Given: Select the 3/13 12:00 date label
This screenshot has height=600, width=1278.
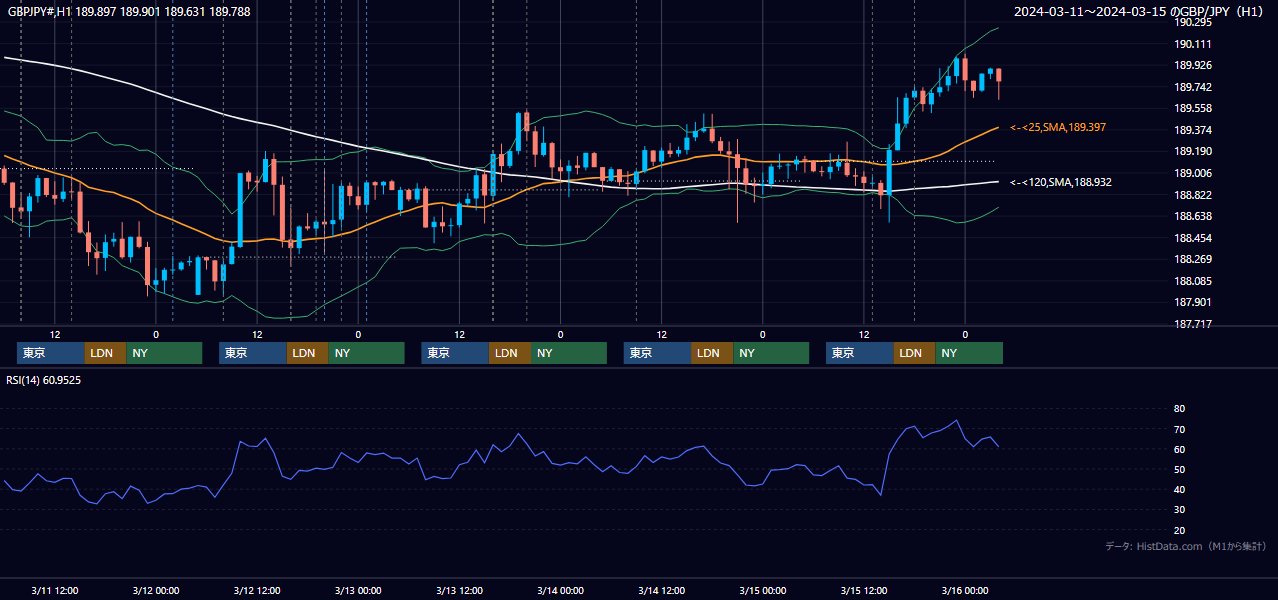Looking at the screenshot, I should click(x=460, y=591).
